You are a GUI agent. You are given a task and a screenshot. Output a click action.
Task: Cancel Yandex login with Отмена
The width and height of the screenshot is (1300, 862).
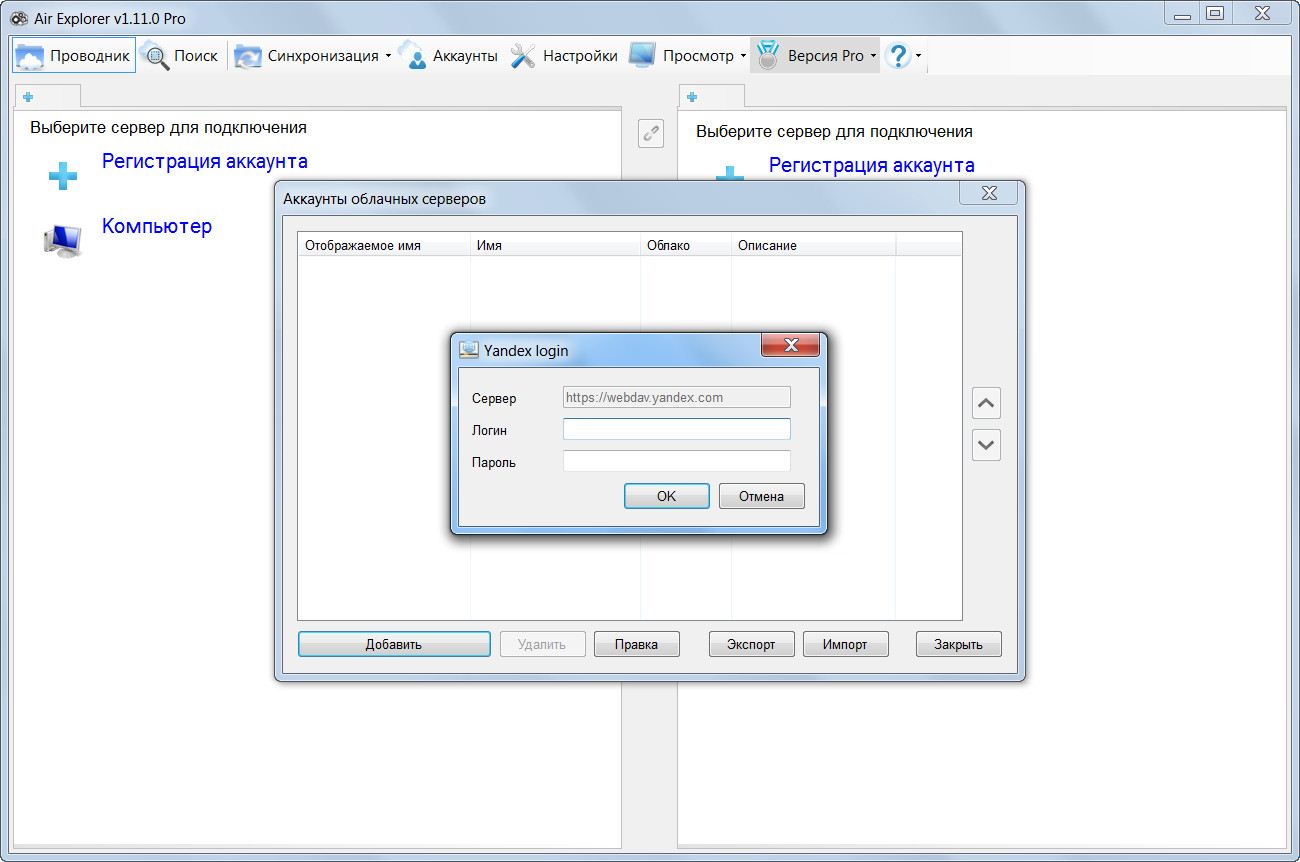pyautogui.click(x=762, y=496)
